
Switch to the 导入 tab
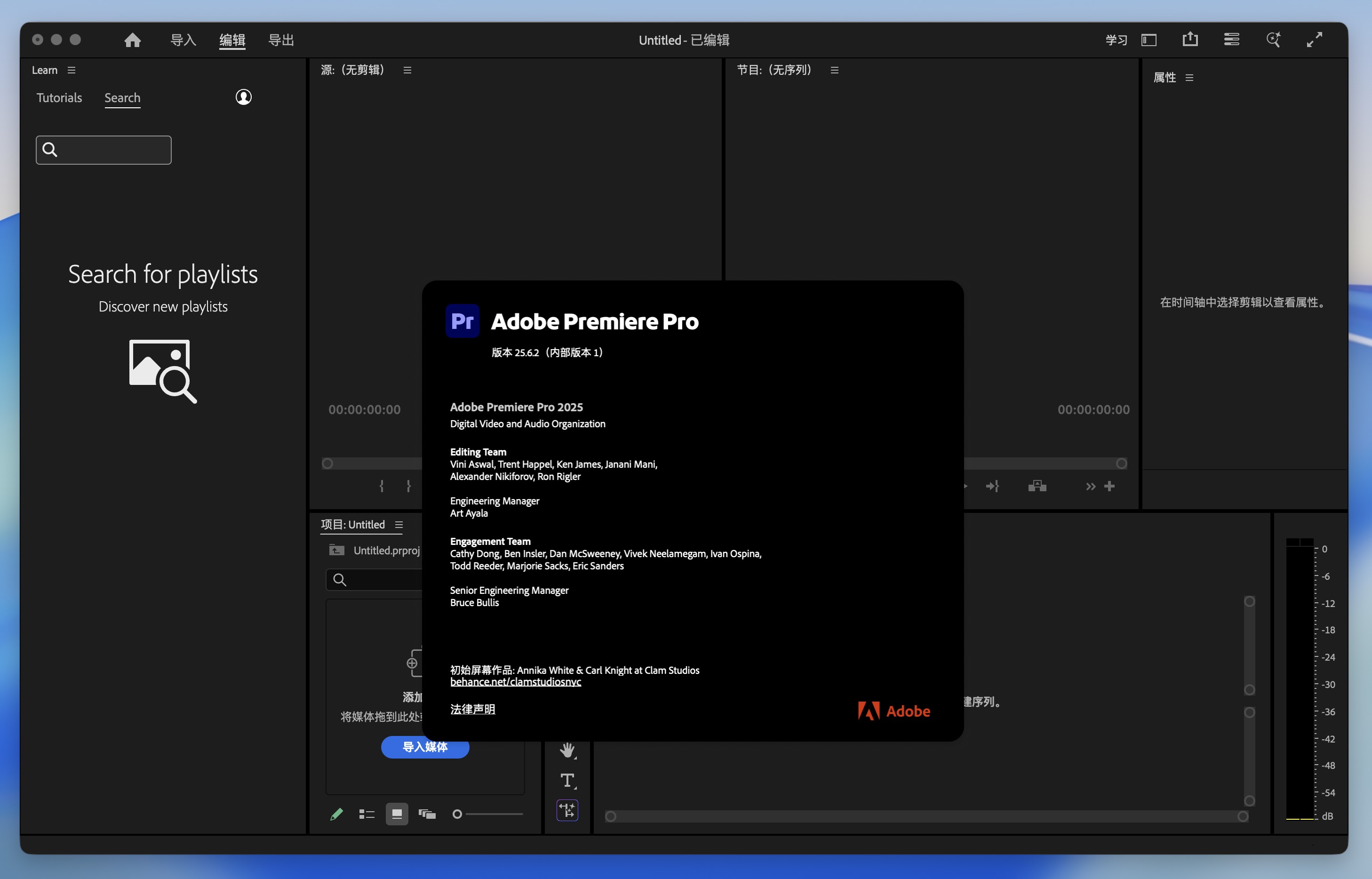[183, 40]
